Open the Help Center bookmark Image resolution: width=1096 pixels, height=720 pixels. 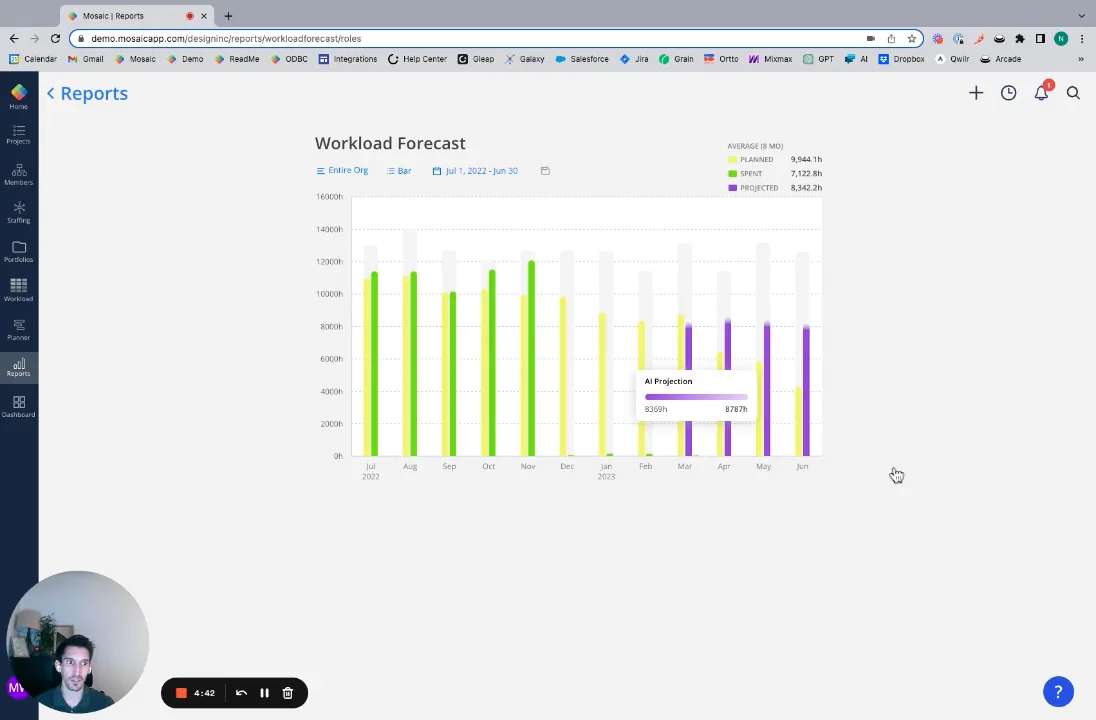point(417,59)
